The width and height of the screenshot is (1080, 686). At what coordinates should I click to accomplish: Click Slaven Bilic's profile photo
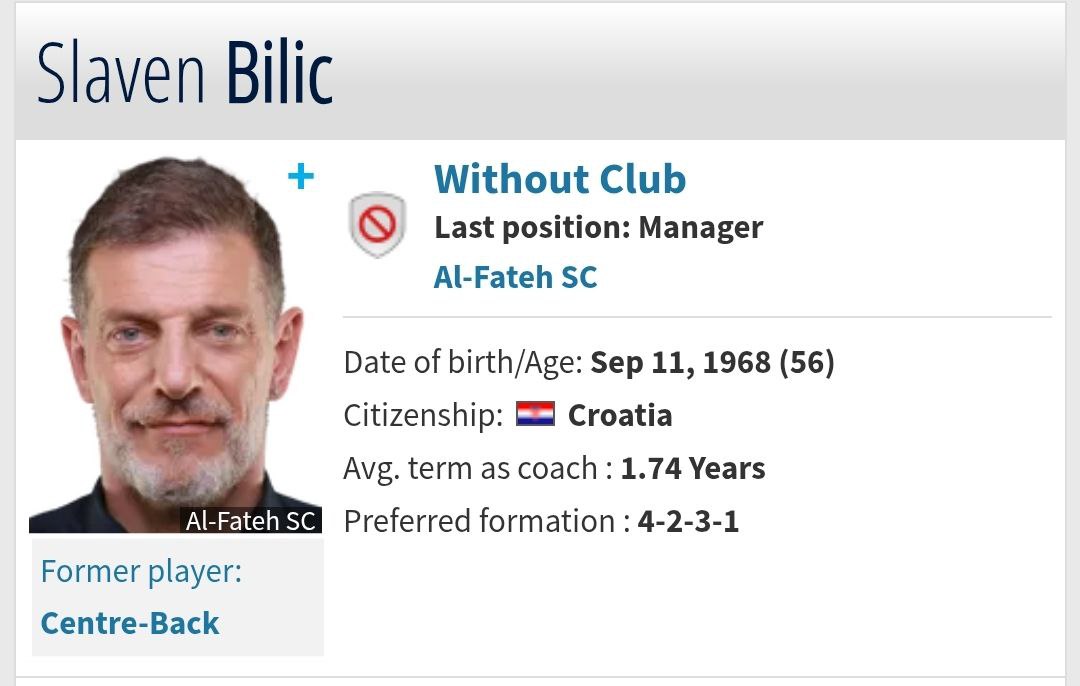click(175, 340)
